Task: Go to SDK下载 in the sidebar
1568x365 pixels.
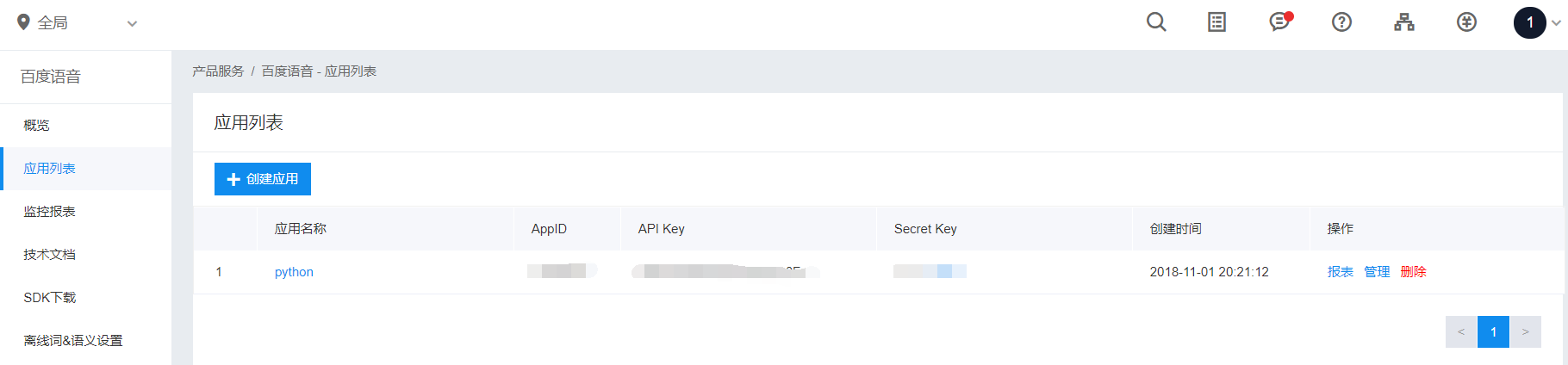Action: tap(50, 298)
